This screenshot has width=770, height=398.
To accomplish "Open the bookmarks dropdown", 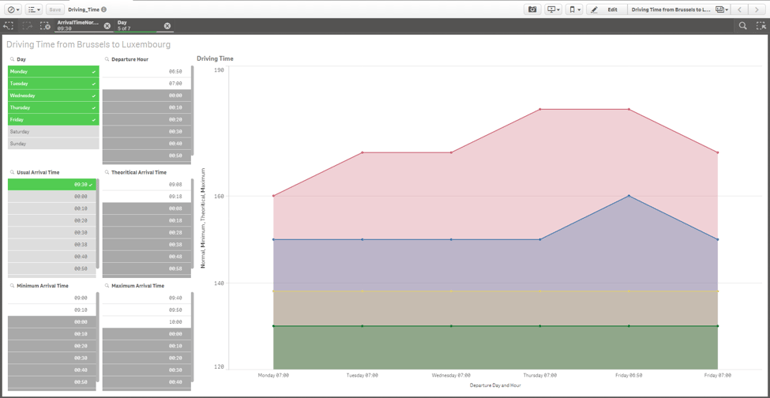I will (x=575, y=9).
